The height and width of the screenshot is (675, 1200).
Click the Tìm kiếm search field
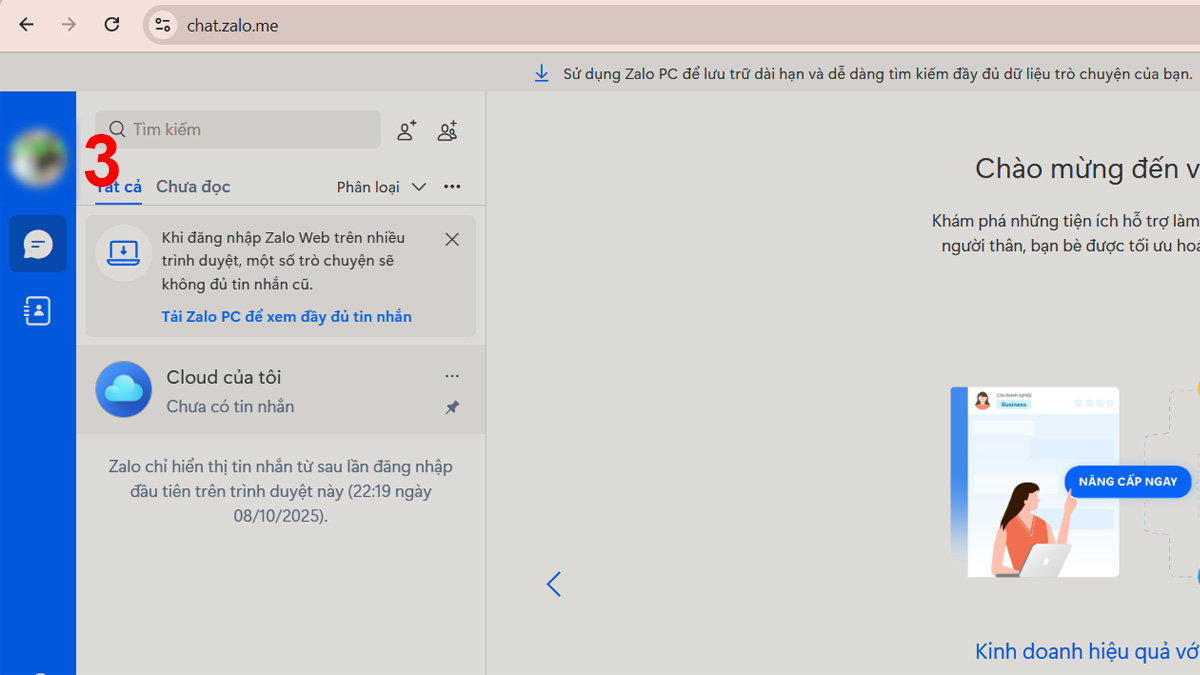pyautogui.click(x=238, y=129)
